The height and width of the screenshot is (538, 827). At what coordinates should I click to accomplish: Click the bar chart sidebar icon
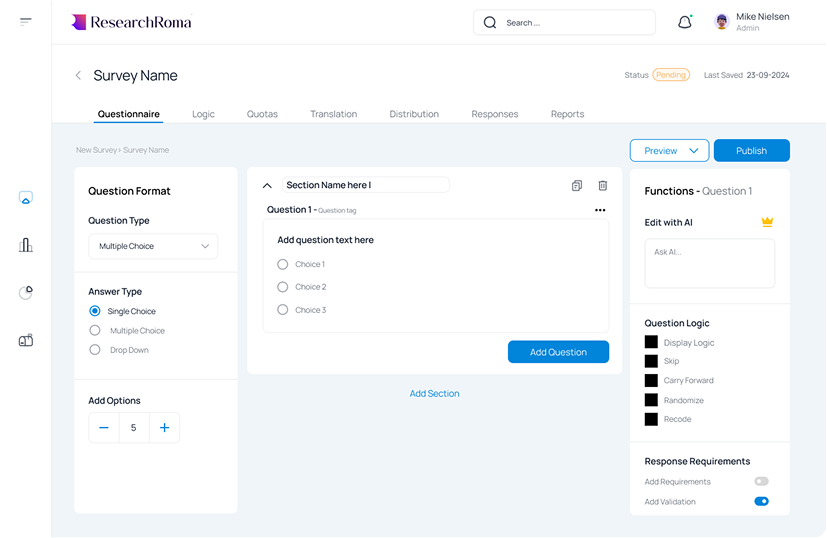(x=26, y=245)
